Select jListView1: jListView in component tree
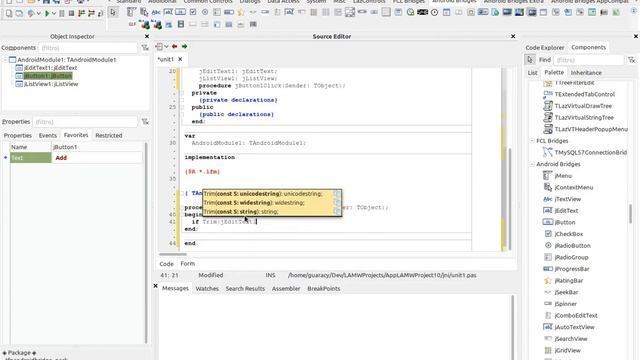This screenshot has height=360, width=640. tap(51, 84)
